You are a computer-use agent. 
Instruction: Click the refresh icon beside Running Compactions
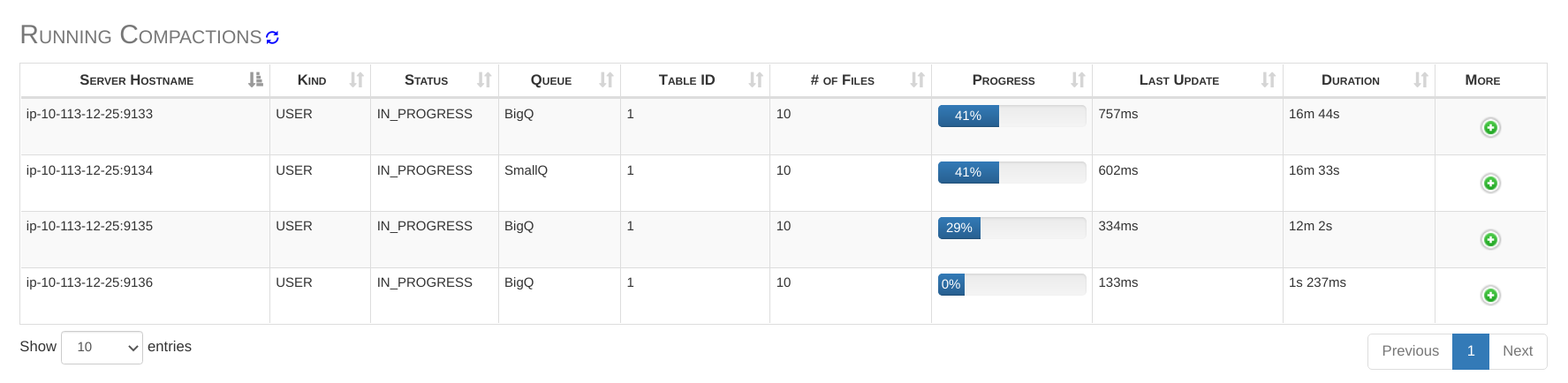[272, 37]
